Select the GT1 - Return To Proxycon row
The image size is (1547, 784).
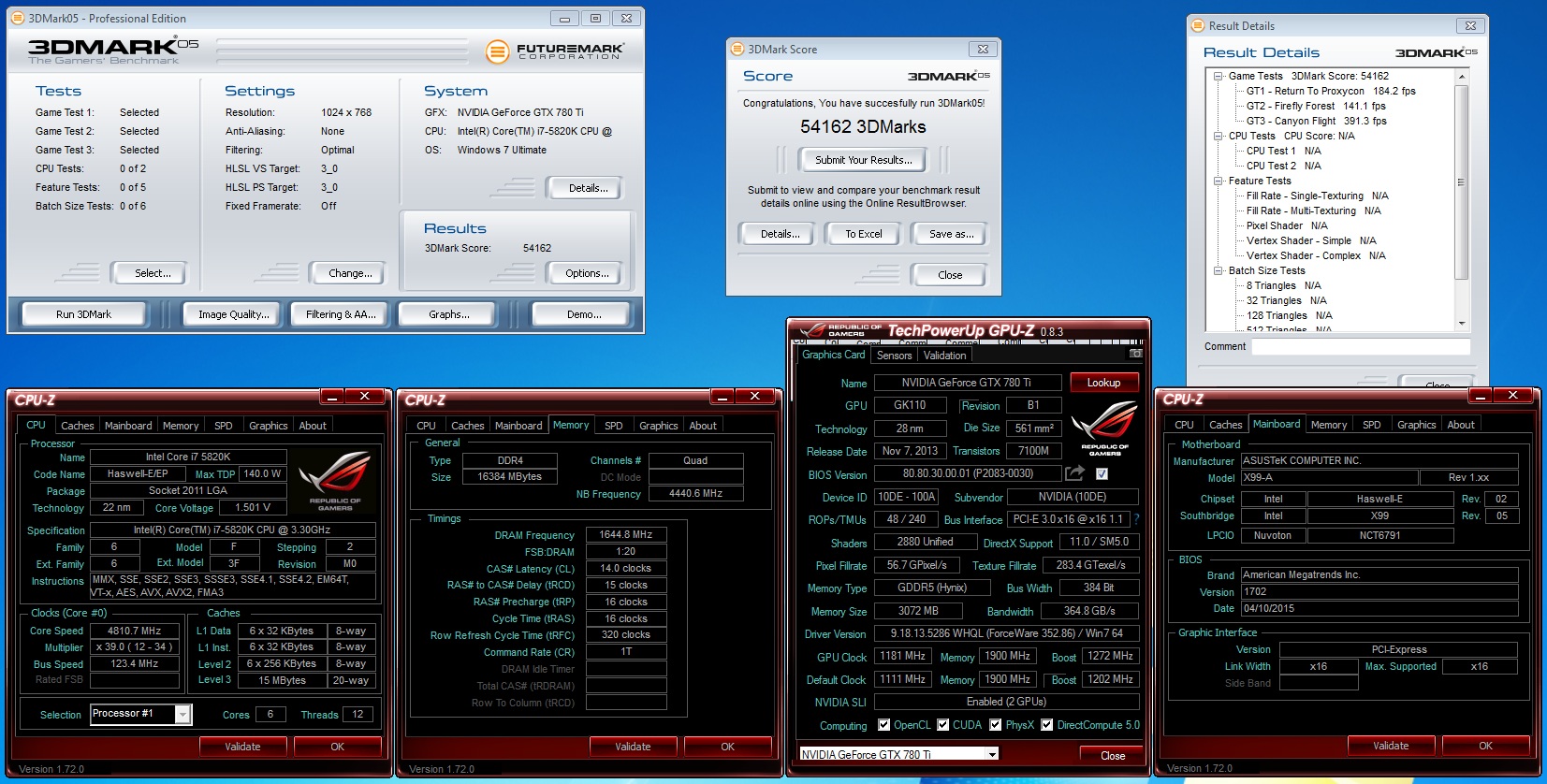tap(1331, 91)
